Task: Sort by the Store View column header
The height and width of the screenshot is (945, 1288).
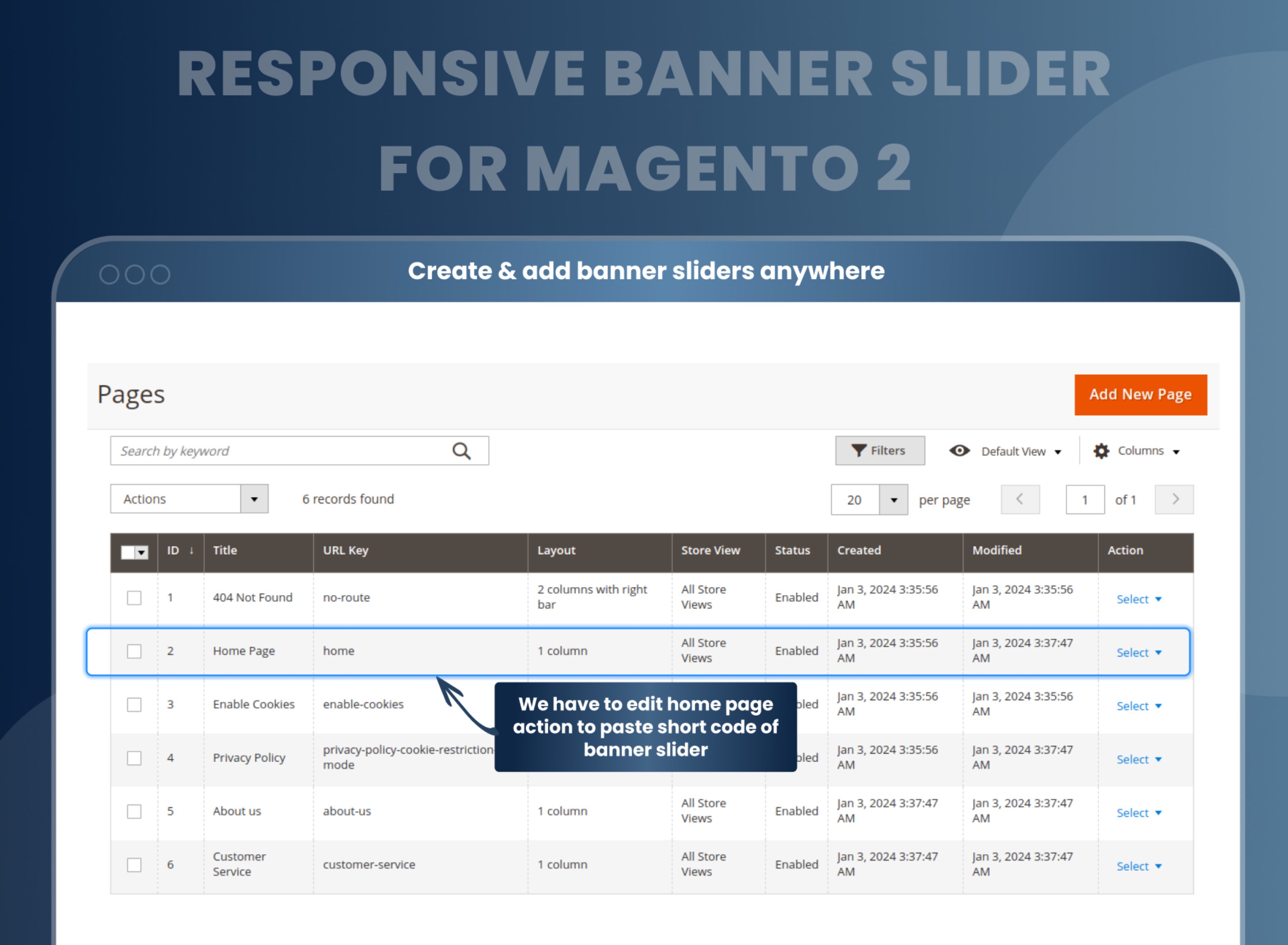Action: (x=718, y=553)
